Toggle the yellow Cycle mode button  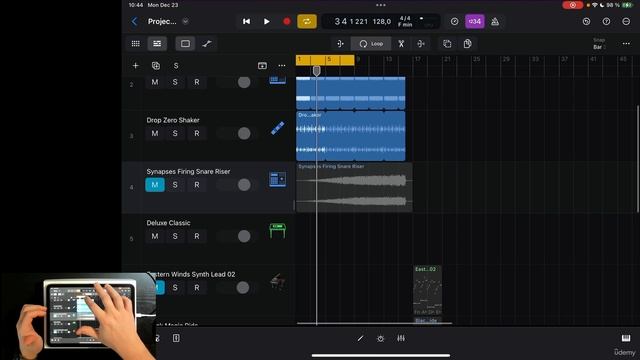click(x=307, y=21)
